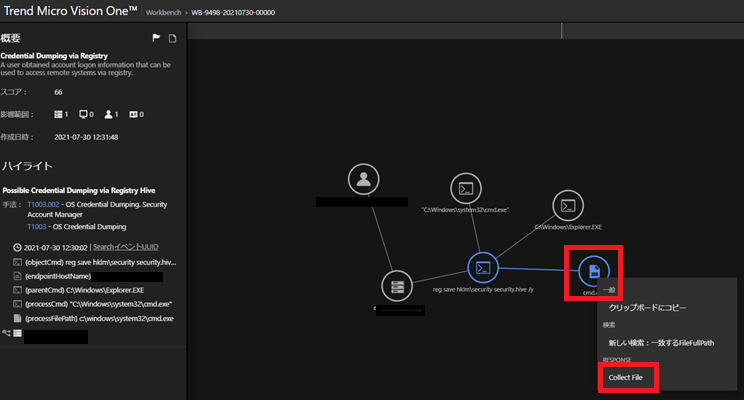Screen dimensions: 744x400
Task: Choose Copy to Clipboard from the context menu
Action: 647,308
